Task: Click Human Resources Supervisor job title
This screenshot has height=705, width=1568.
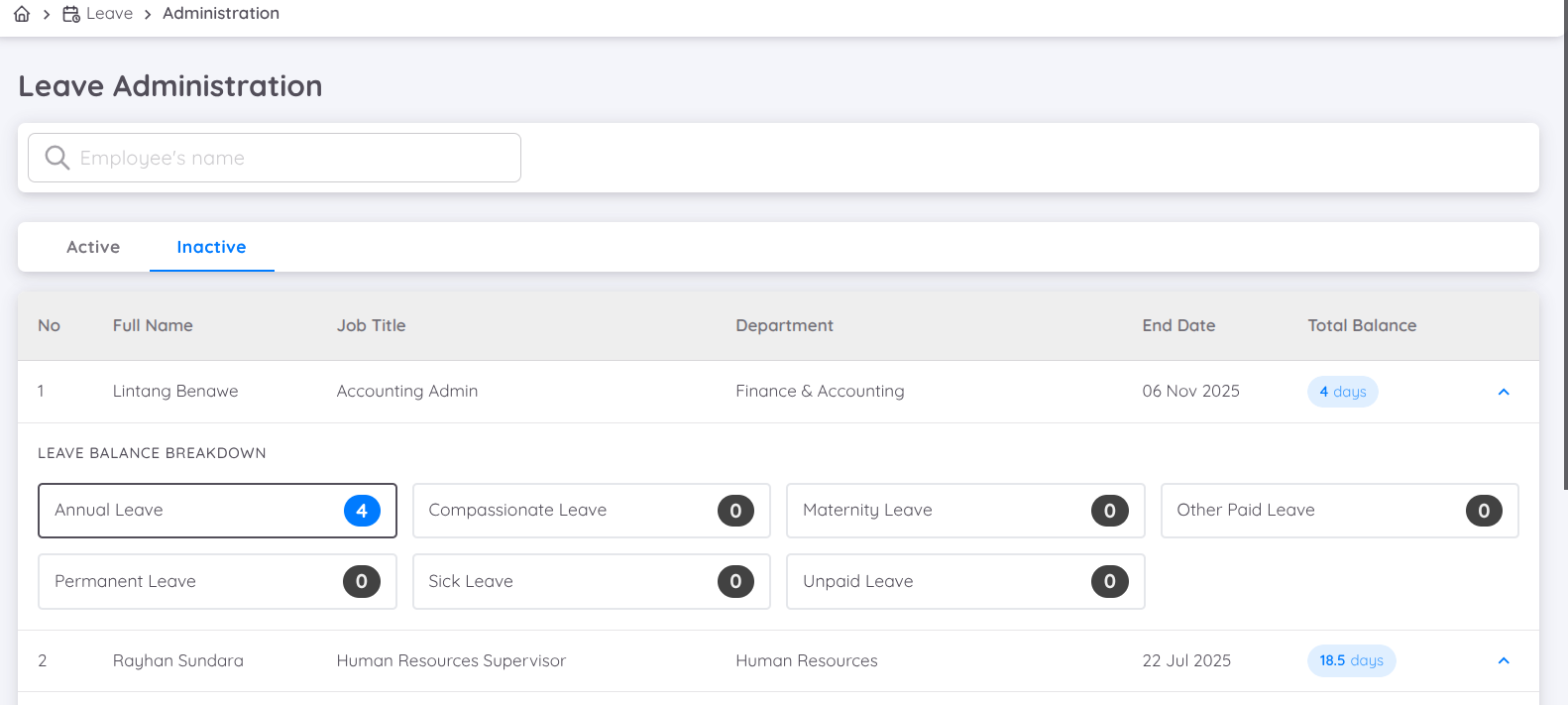Action: pyautogui.click(x=451, y=660)
